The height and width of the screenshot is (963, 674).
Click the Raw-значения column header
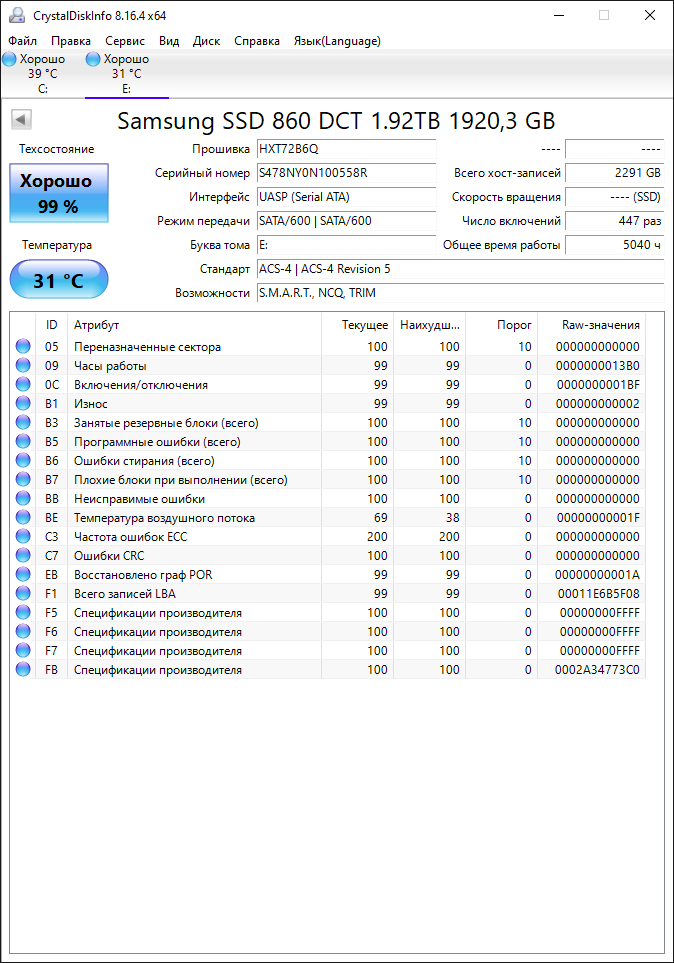[591, 325]
